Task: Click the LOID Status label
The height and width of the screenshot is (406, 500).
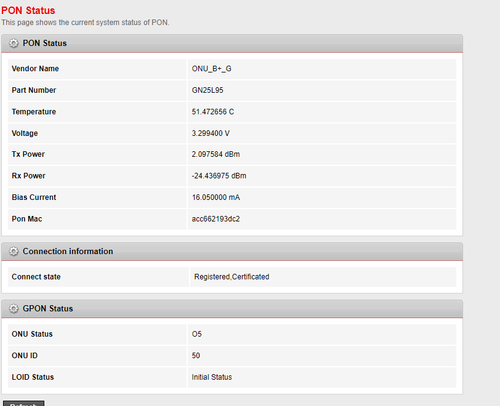Action: (33, 377)
